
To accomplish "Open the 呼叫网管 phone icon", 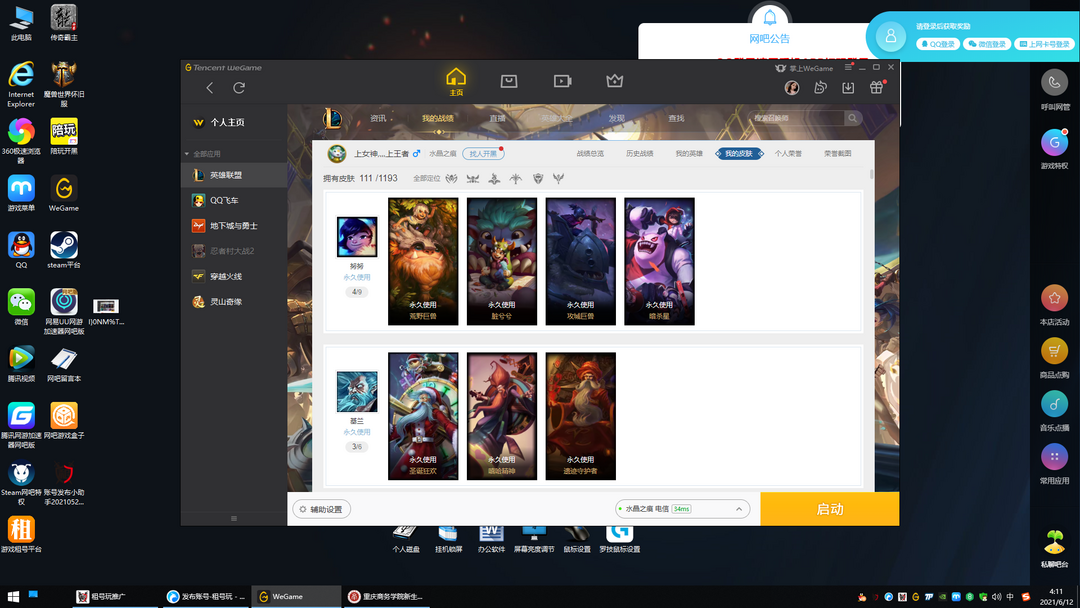I will click(x=1055, y=83).
